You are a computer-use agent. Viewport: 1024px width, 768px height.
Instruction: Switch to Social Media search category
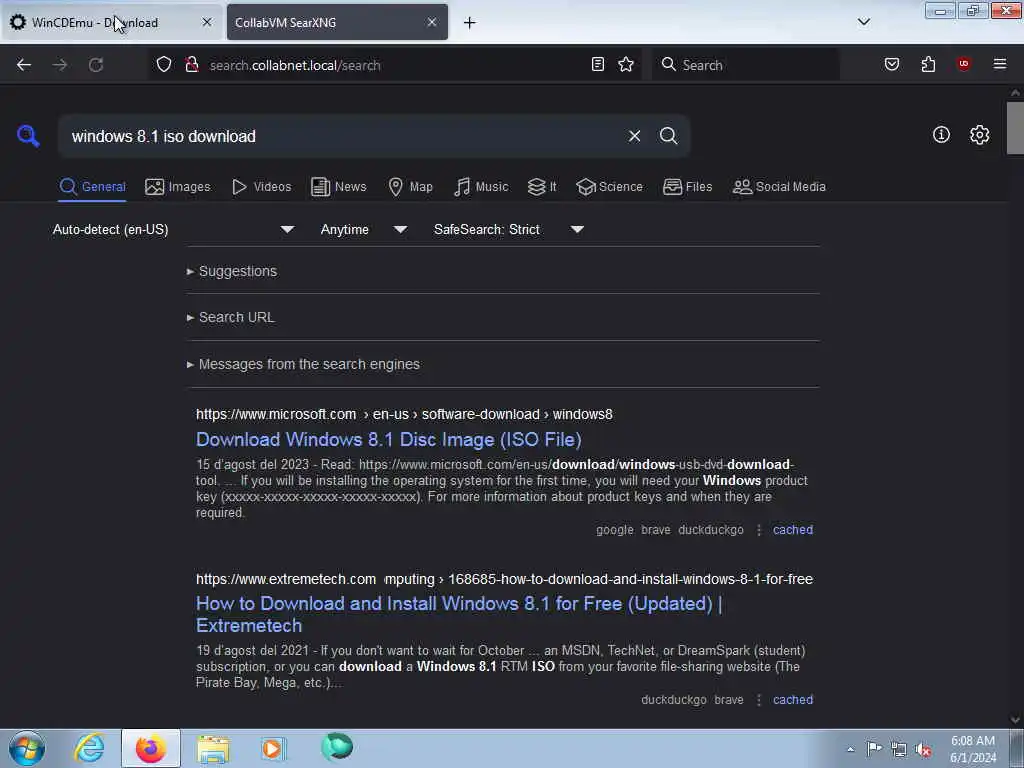779,187
